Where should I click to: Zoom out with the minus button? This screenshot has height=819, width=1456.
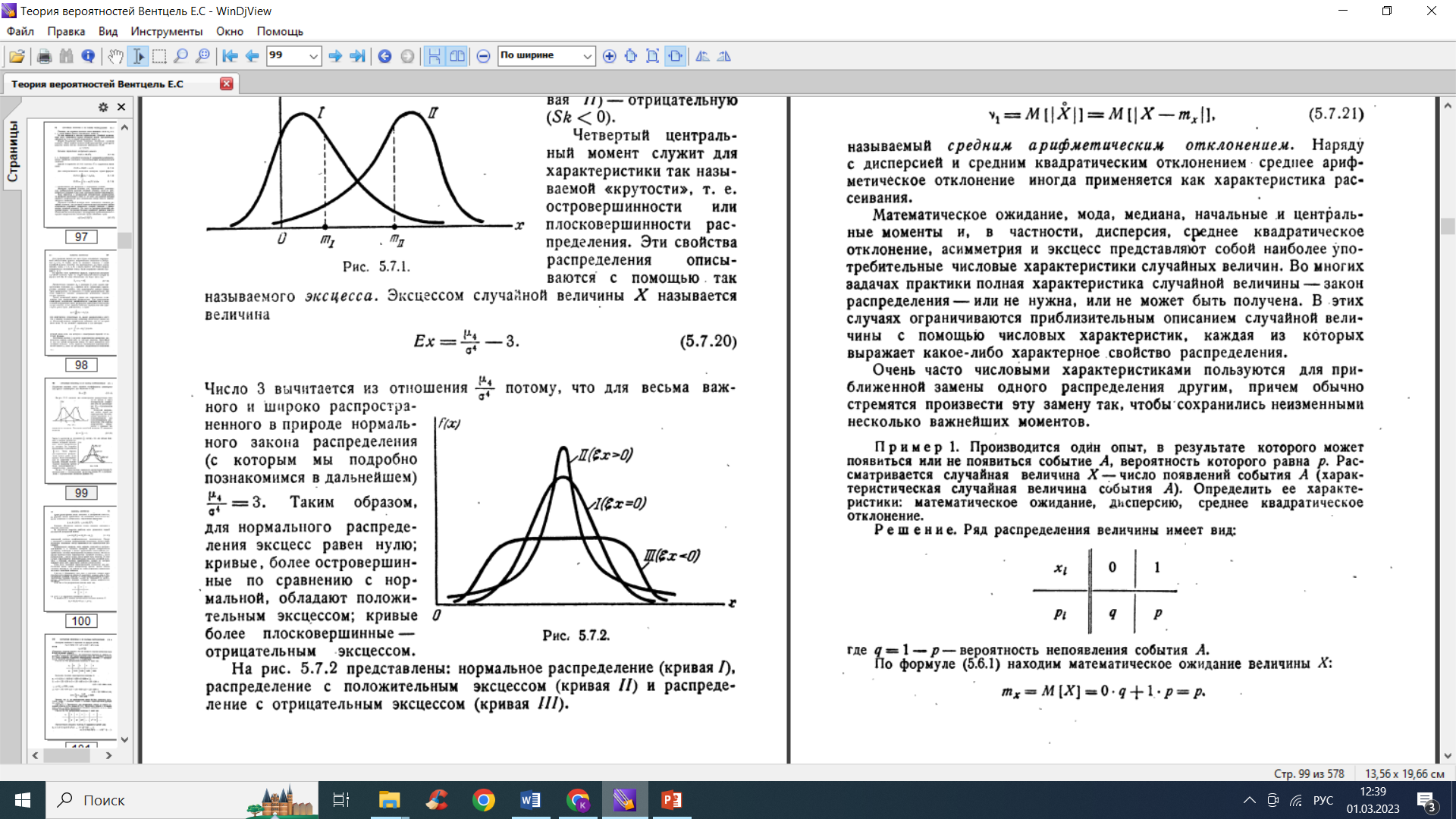[x=483, y=56]
